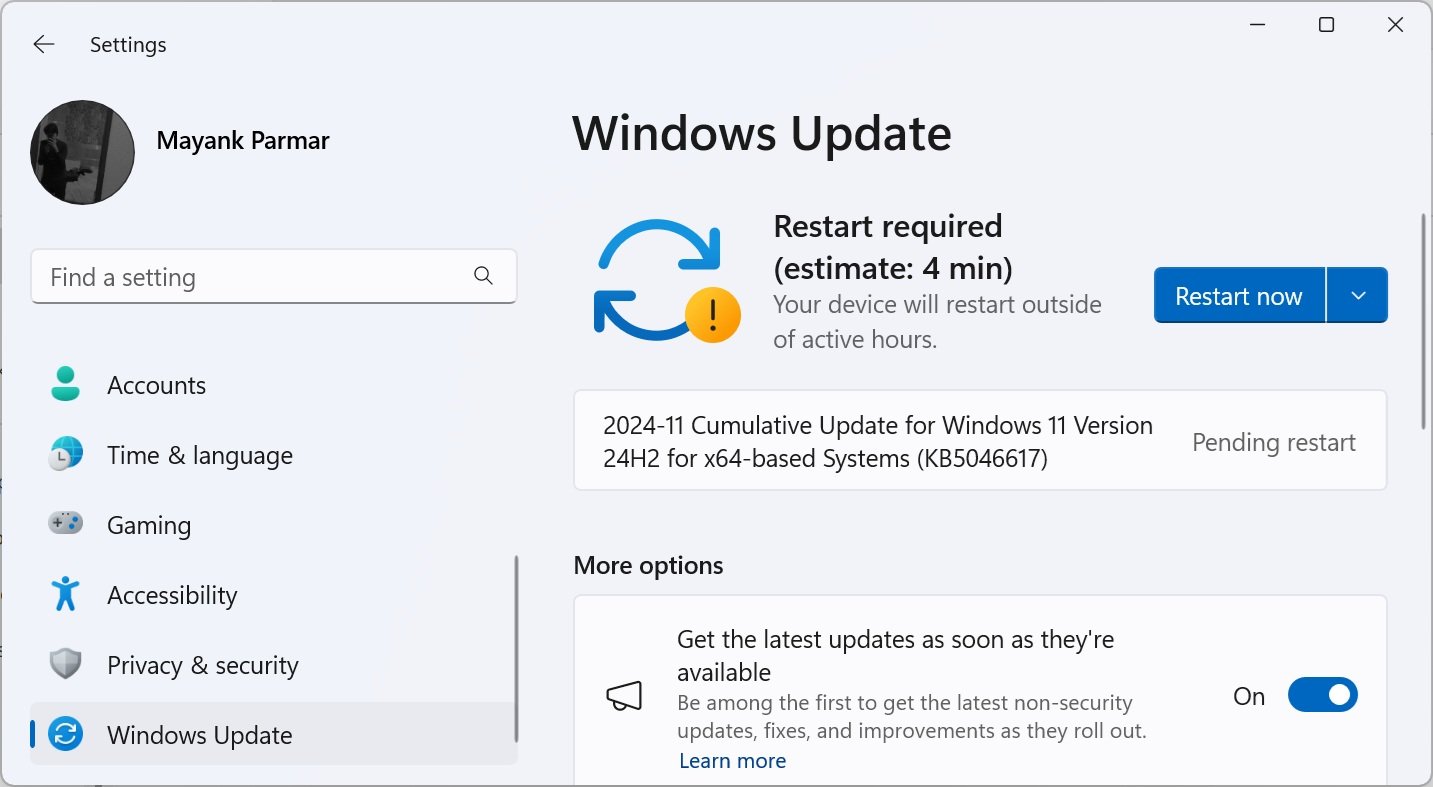Image resolution: width=1433 pixels, height=787 pixels.
Task: Click the Windows Update sidebar sync icon
Action: (x=66, y=735)
